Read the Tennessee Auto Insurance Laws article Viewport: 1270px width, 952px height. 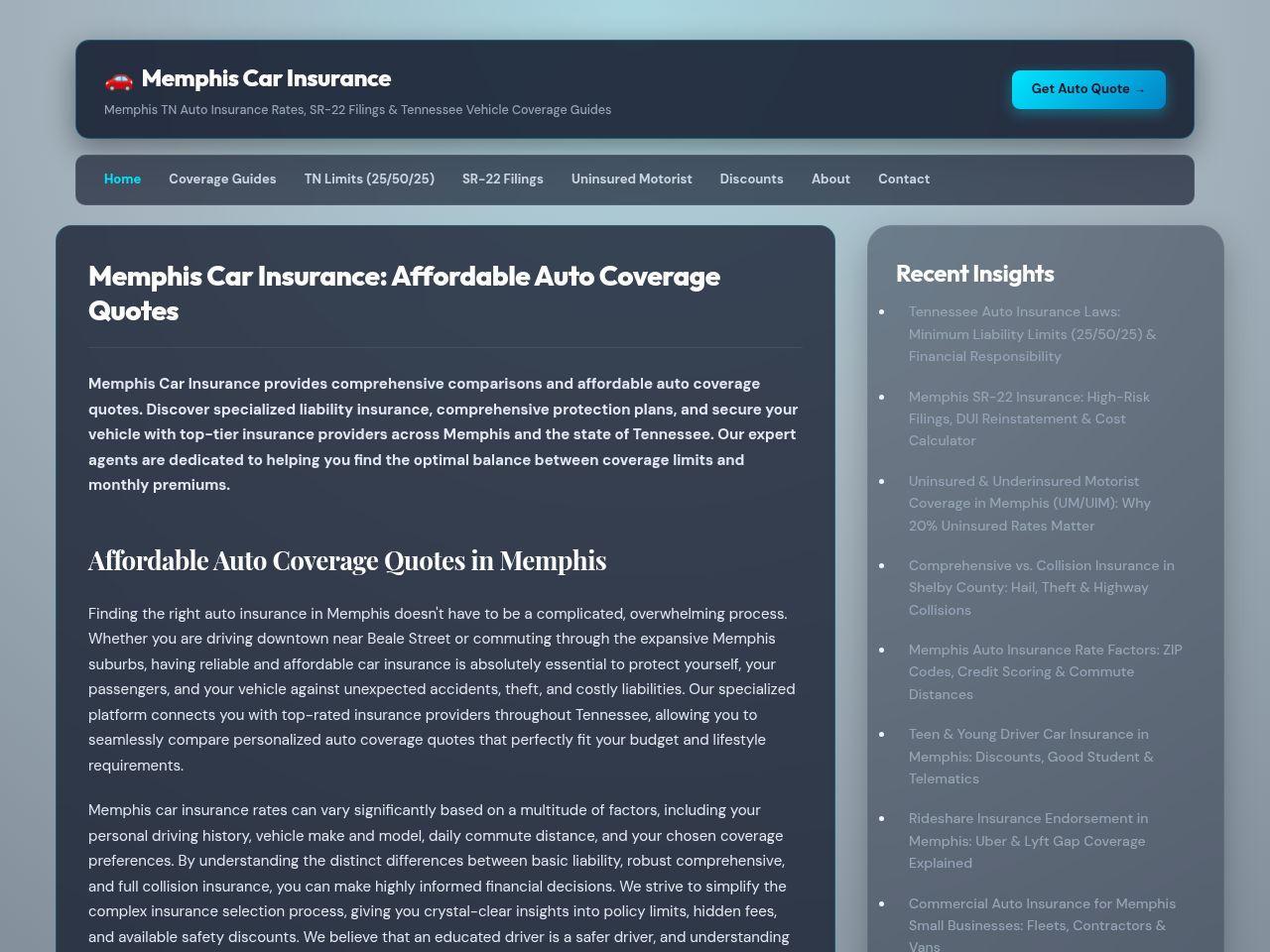tap(1032, 334)
